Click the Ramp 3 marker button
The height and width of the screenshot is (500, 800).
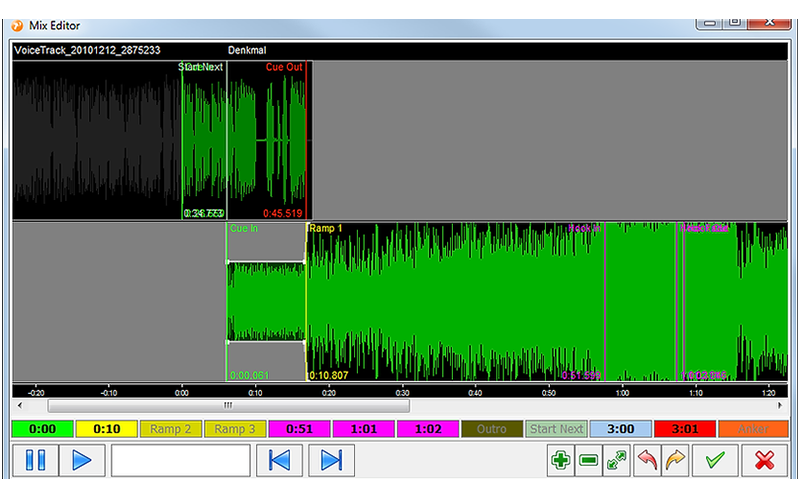[x=235, y=429]
